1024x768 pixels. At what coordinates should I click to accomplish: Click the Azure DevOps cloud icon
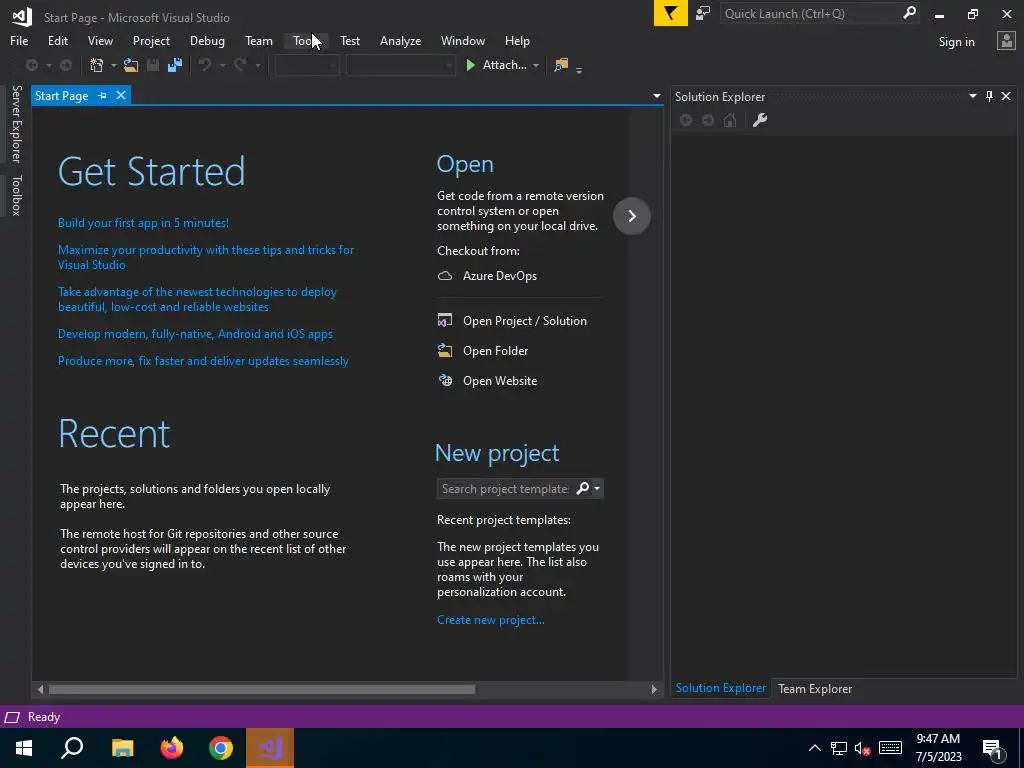tap(445, 276)
